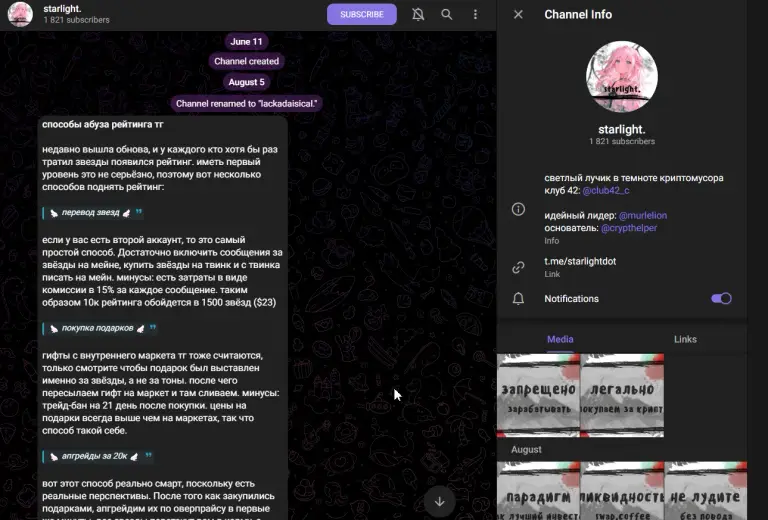The width and height of the screenshot is (768, 520).
Task: Click the starlight. title in chat header
Action: pyautogui.click(x=62, y=9)
